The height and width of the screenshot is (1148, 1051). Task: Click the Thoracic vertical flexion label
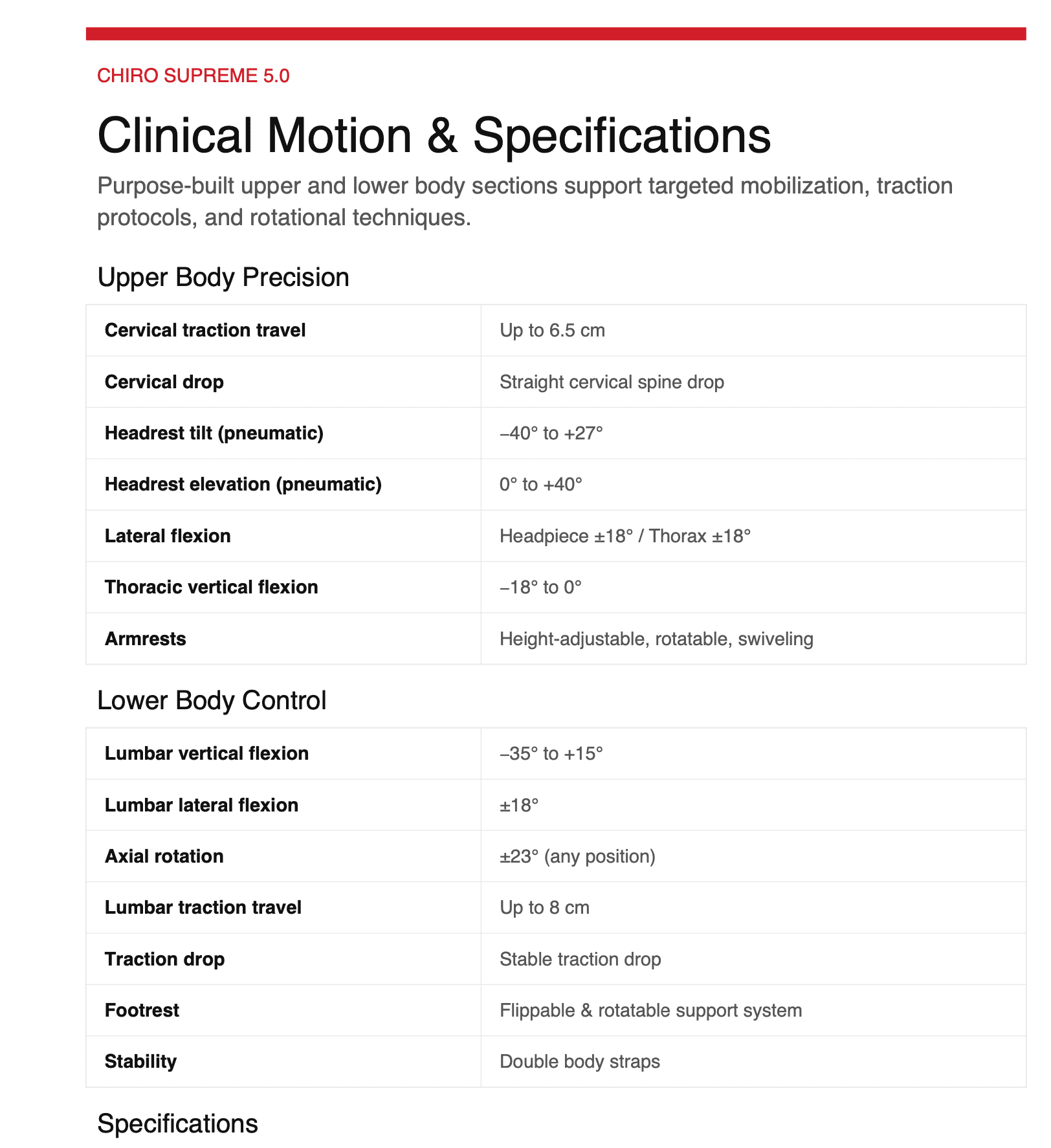coord(212,587)
